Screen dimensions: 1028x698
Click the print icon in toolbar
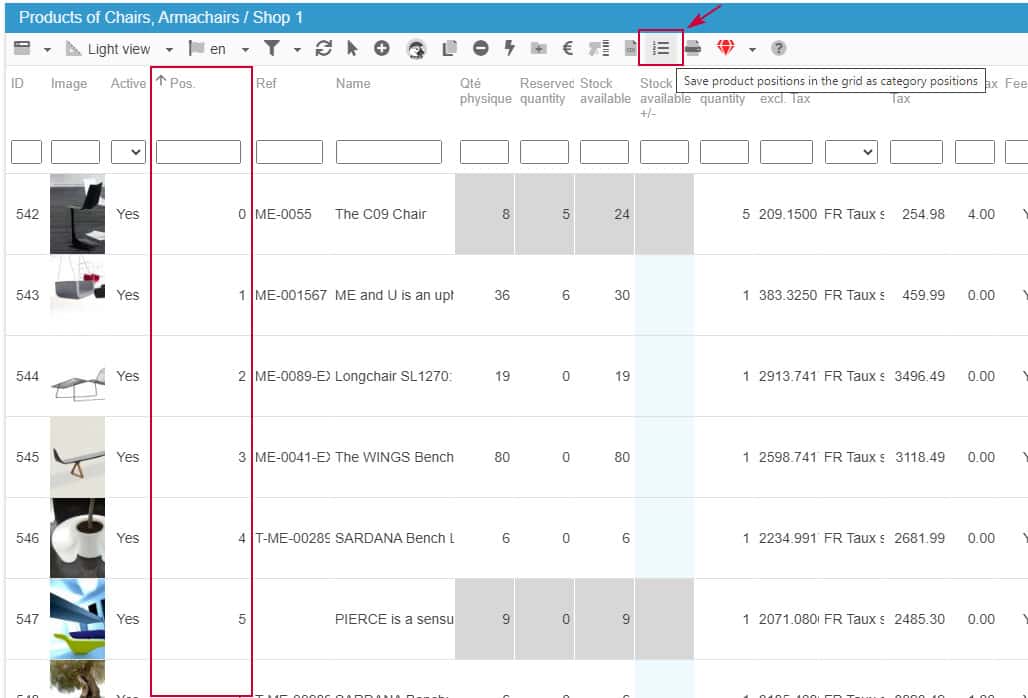(x=693, y=48)
